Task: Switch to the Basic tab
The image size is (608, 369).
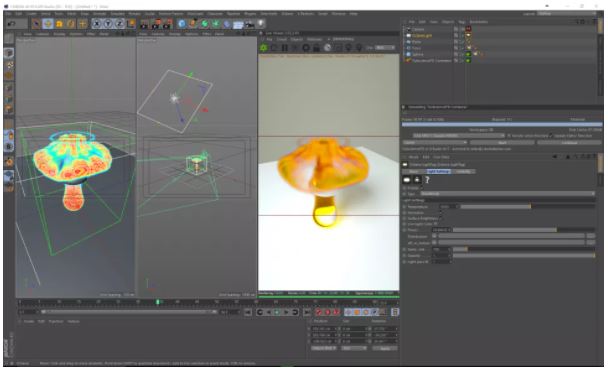Action: (414, 171)
